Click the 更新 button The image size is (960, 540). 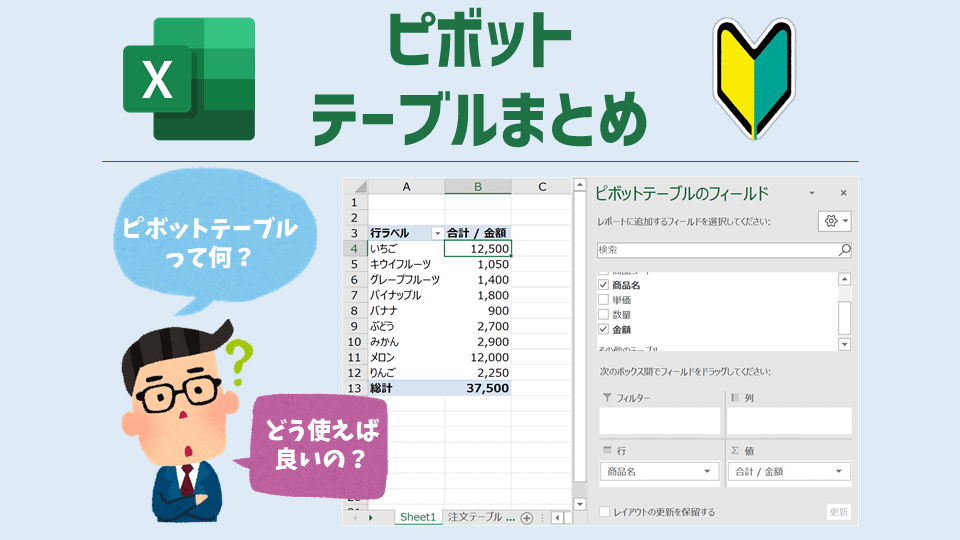pyautogui.click(x=839, y=512)
